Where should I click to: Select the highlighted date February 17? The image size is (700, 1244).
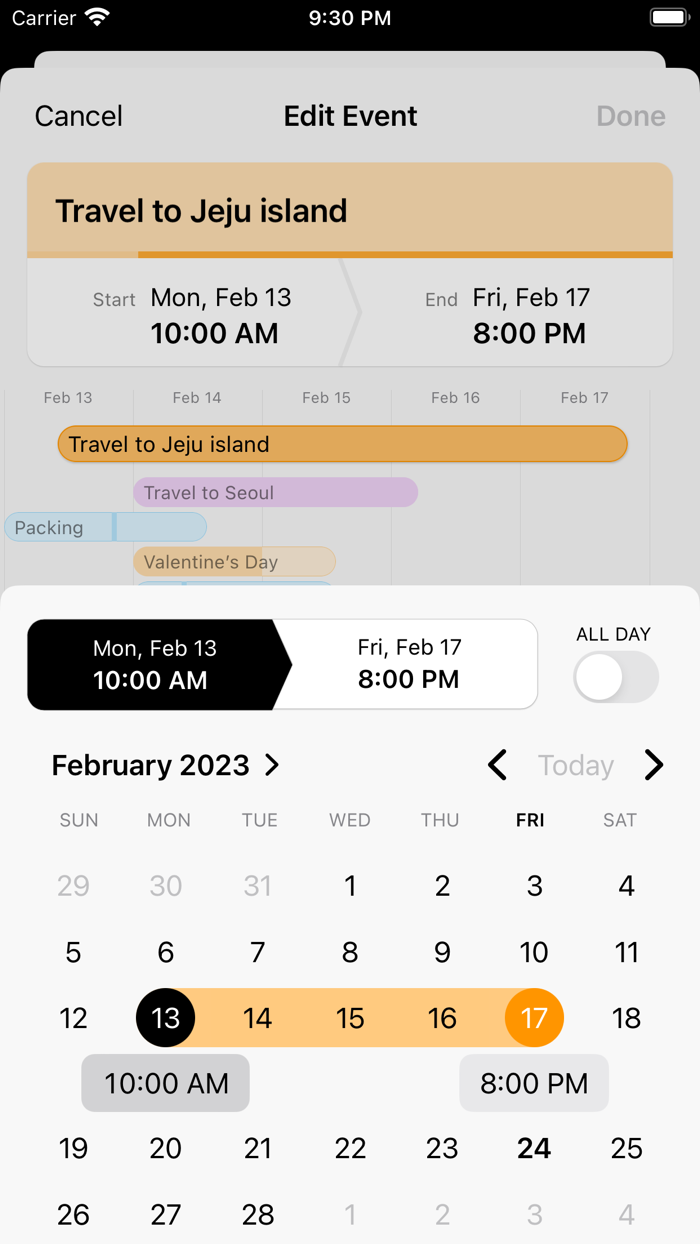point(534,1017)
